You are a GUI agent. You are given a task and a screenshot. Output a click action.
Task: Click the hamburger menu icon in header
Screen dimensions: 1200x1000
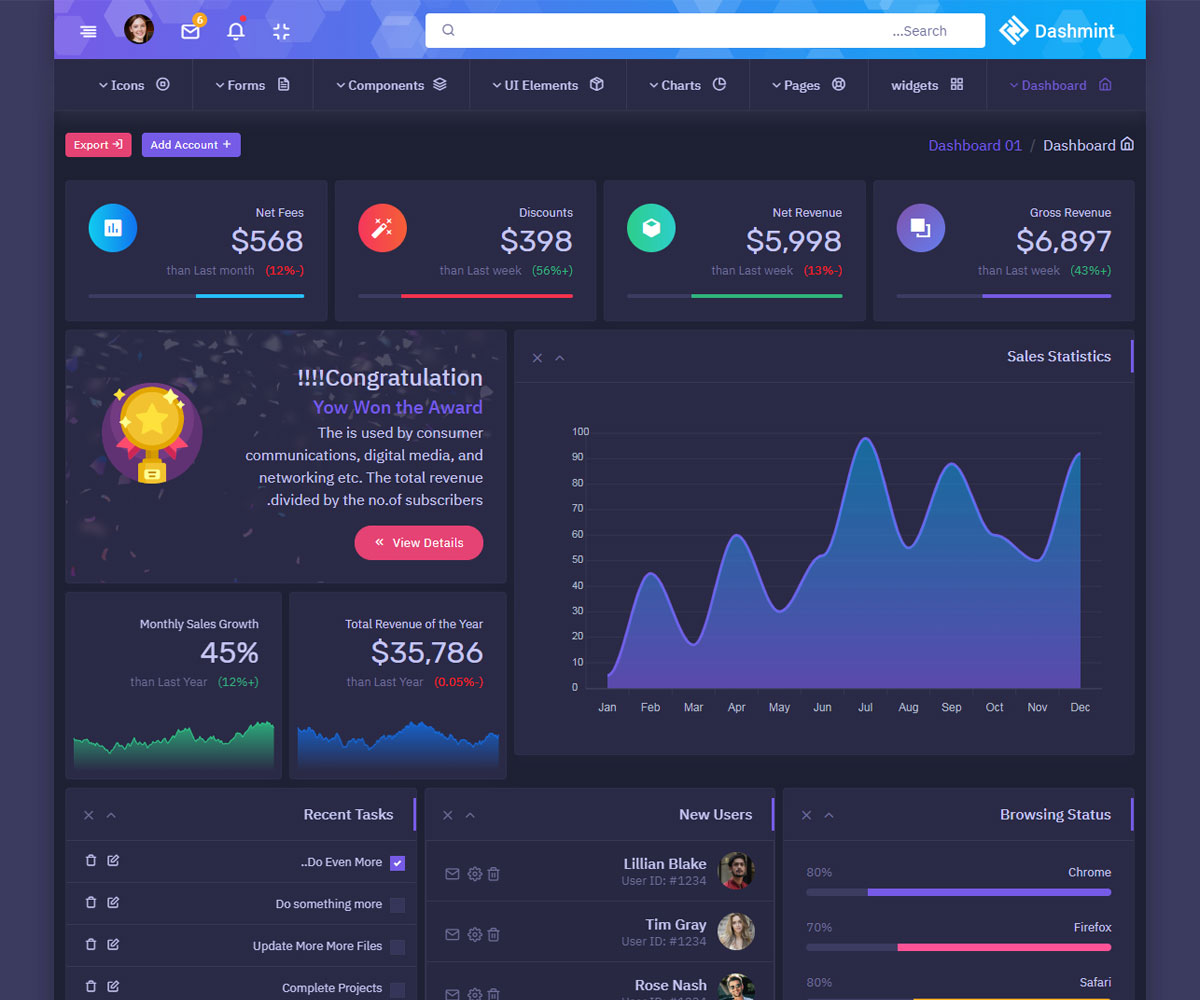pos(88,31)
